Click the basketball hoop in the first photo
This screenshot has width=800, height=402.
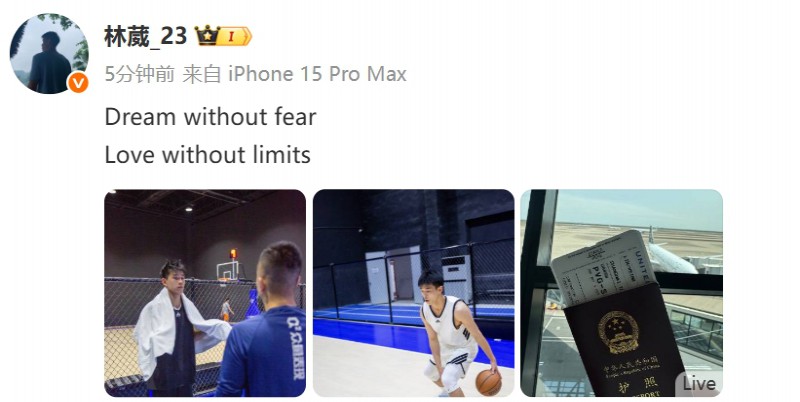pyautogui.click(x=228, y=268)
